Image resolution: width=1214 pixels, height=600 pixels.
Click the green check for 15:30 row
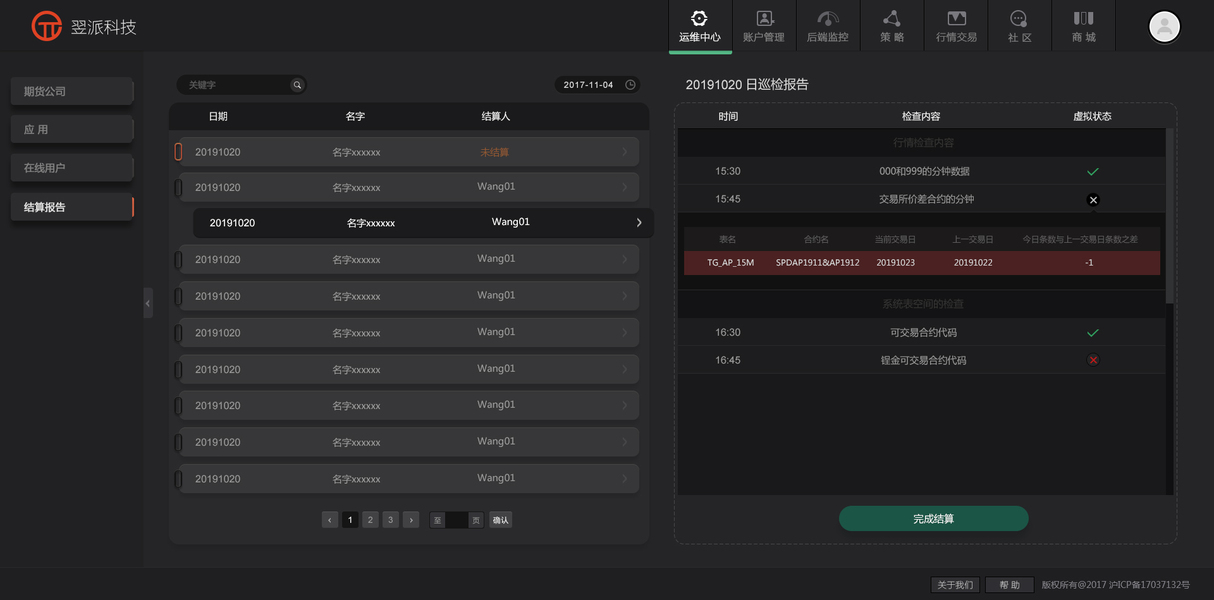pyautogui.click(x=1093, y=172)
